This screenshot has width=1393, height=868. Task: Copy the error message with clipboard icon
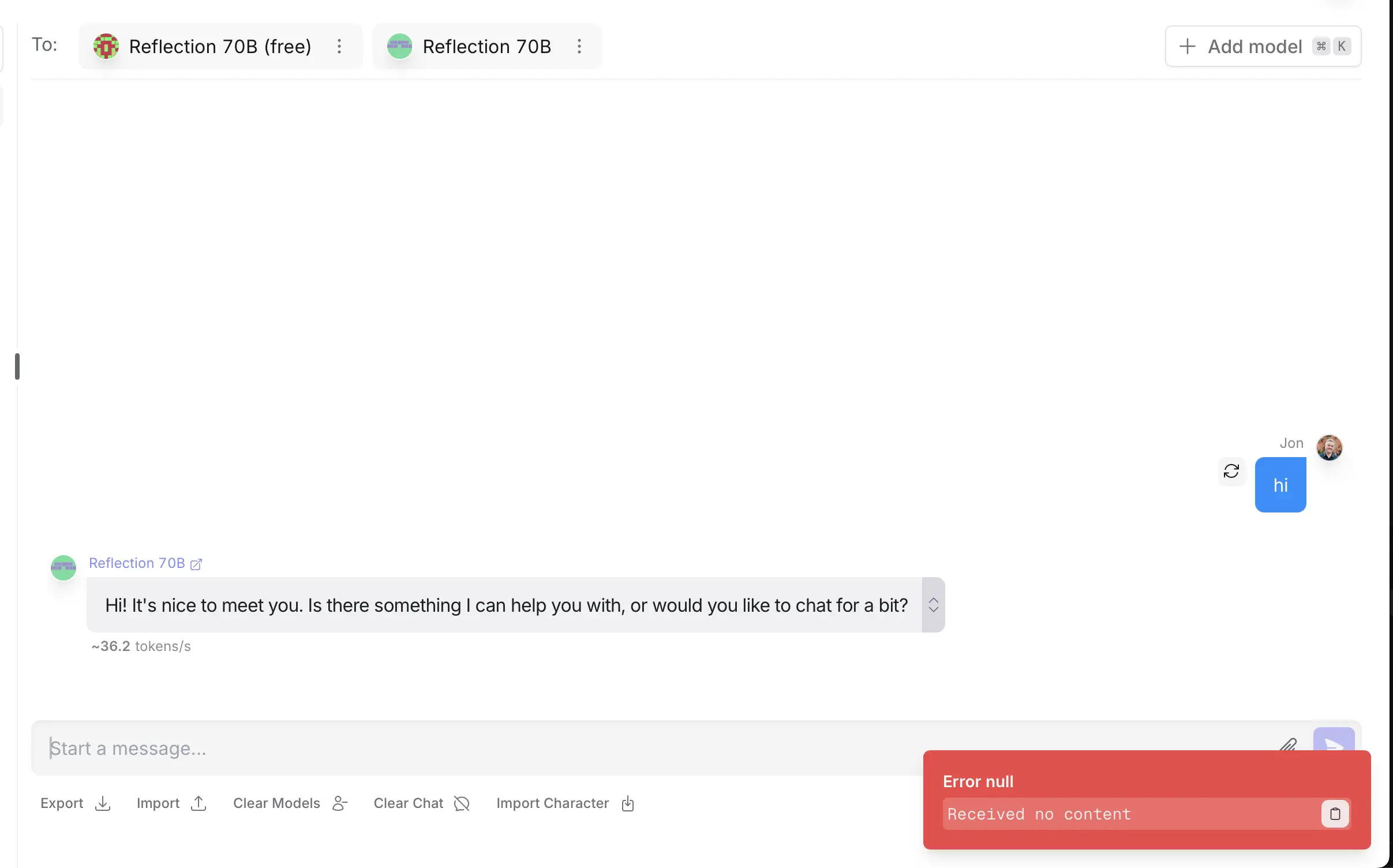click(1335, 814)
